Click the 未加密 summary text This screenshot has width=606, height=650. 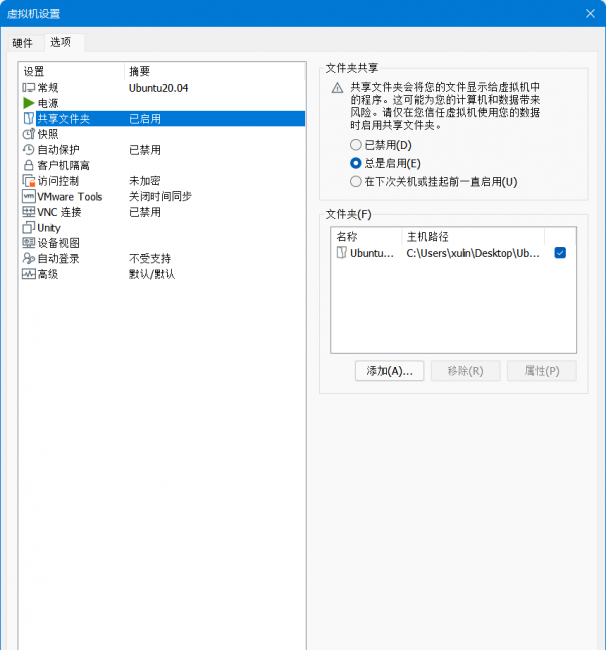[144, 181]
